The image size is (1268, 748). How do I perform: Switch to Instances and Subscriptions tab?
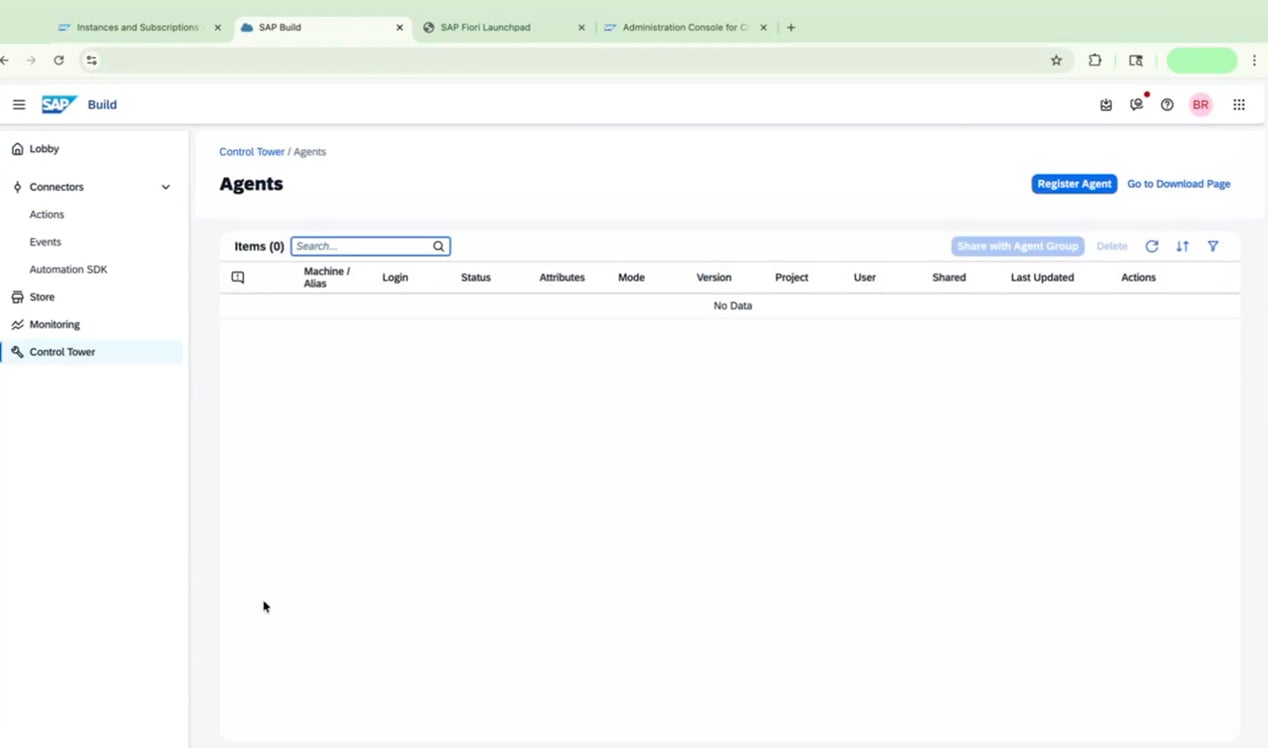pos(140,28)
